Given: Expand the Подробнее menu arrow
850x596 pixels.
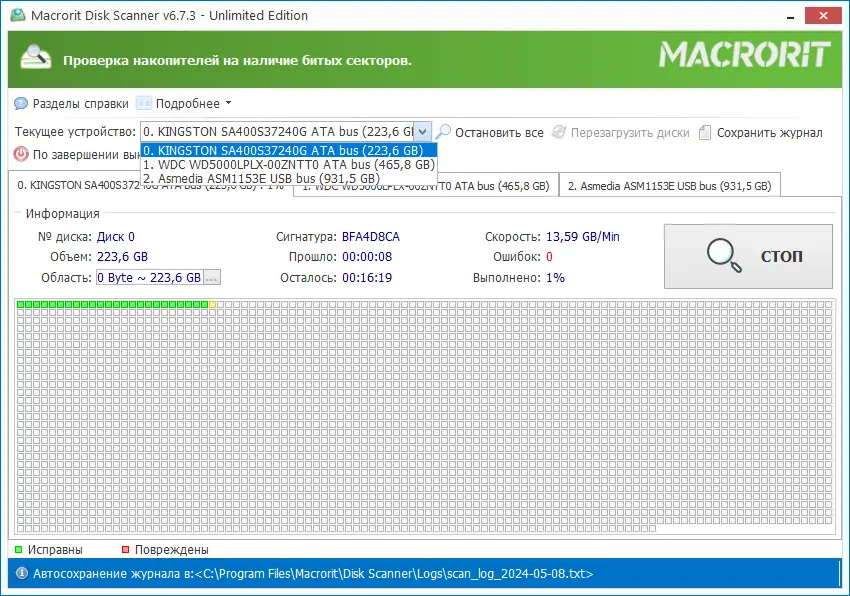Looking at the screenshot, I should point(228,103).
